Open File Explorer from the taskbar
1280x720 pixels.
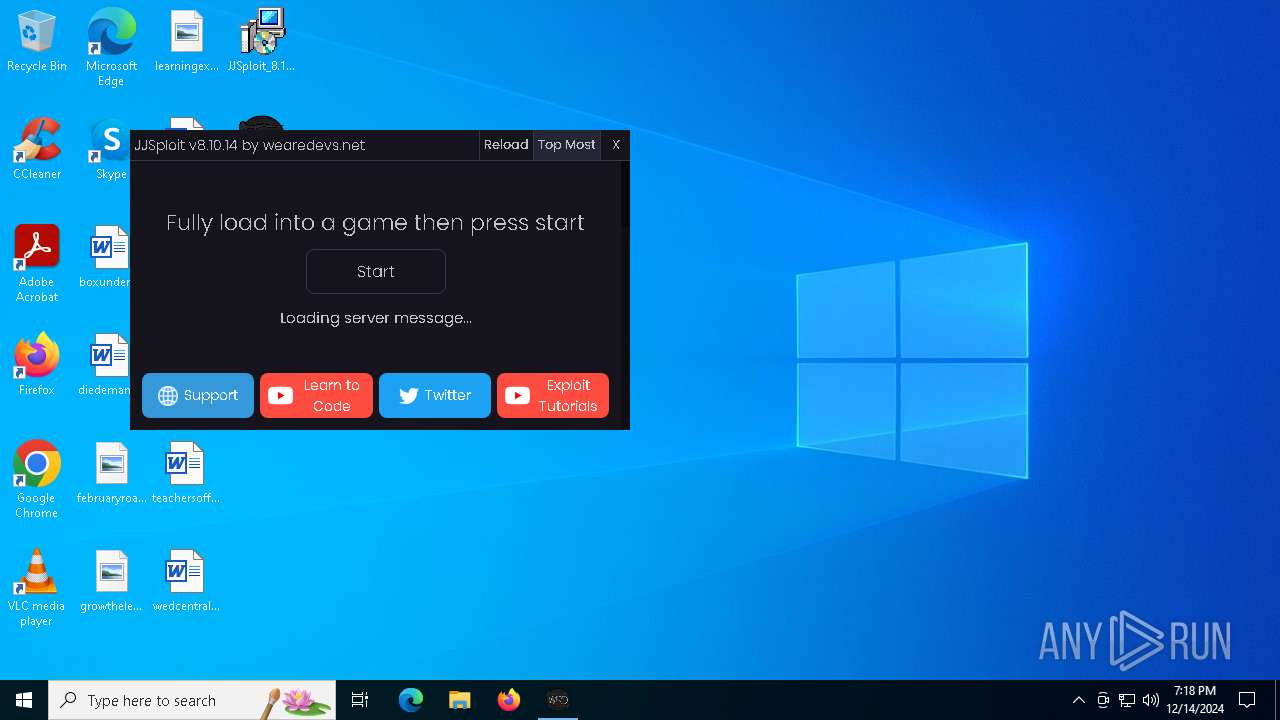pyautogui.click(x=460, y=700)
